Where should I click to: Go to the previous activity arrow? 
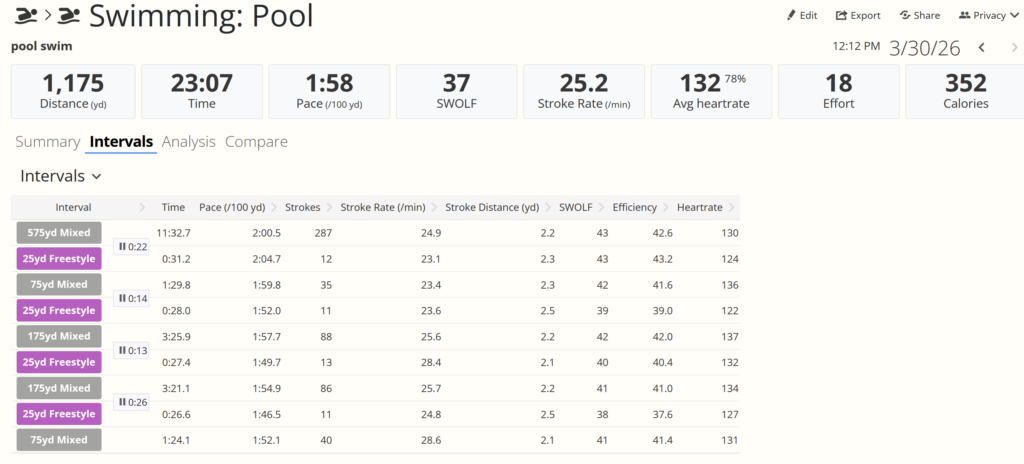pos(982,47)
